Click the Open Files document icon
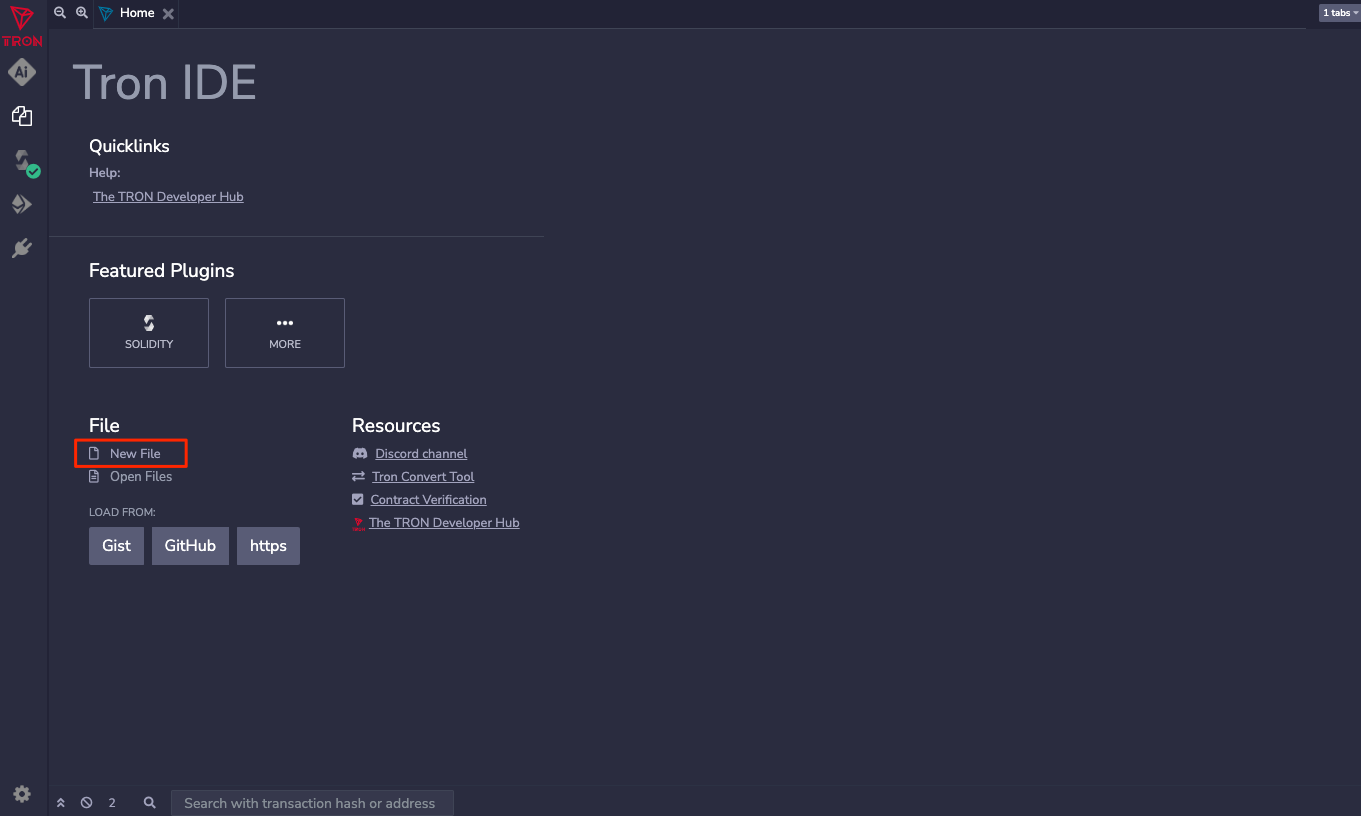This screenshot has height=816, width=1361. pos(95,477)
